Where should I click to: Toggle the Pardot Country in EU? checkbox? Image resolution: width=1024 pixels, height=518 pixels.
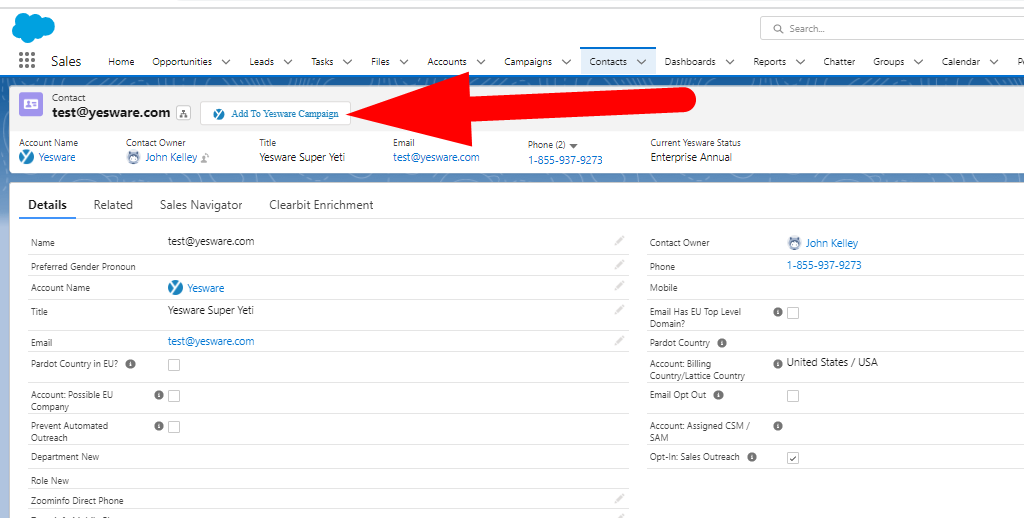pyautogui.click(x=174, y=365)
